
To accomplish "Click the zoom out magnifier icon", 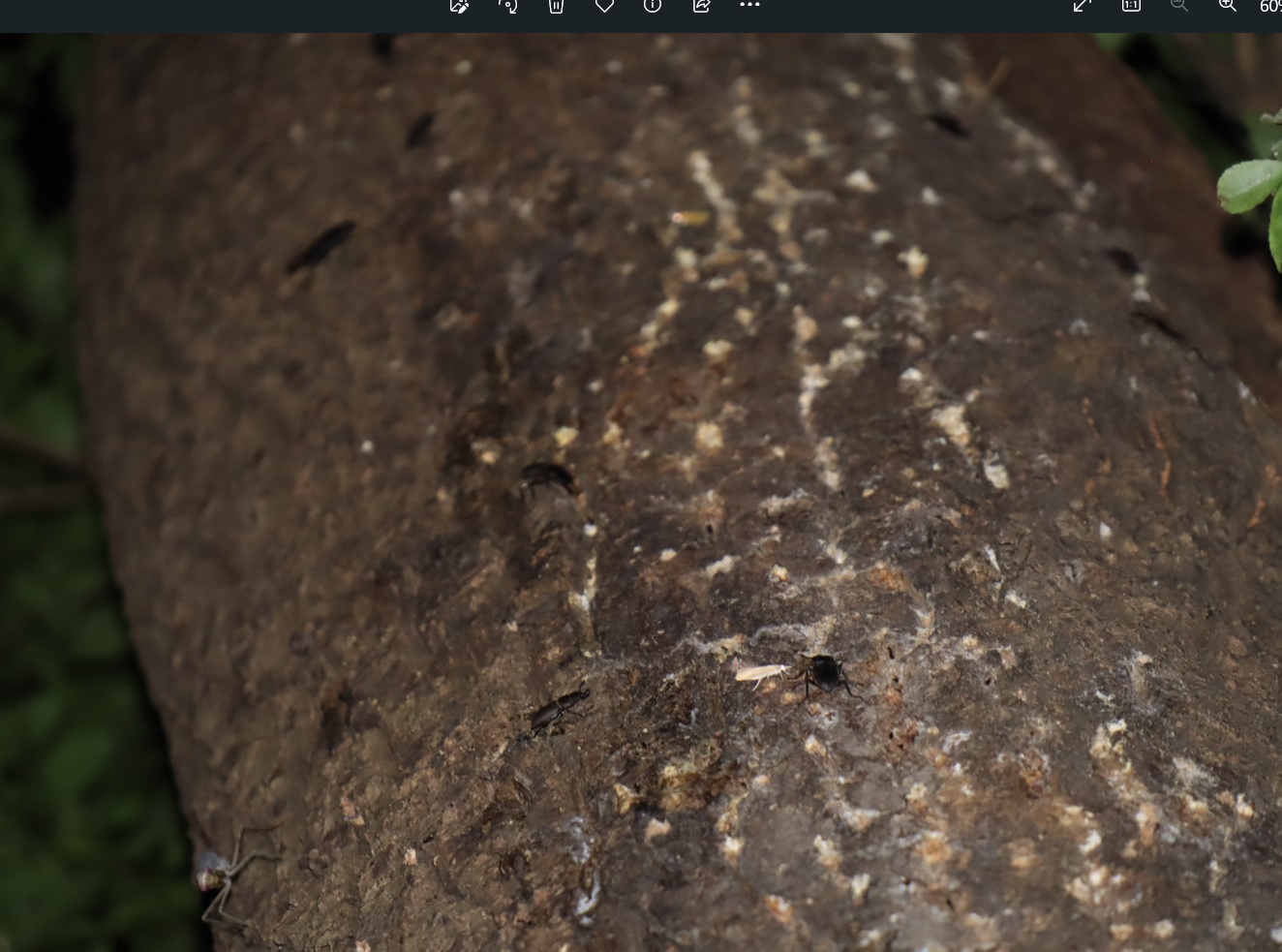I will coord(1178,6).
